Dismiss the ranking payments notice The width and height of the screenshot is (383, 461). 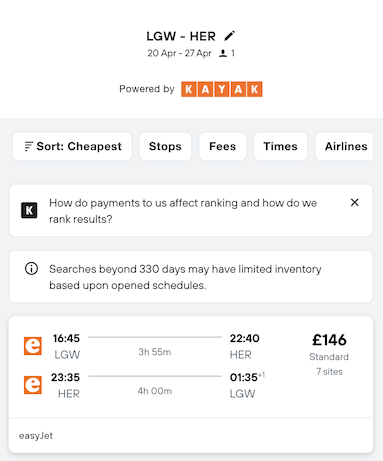click(x=355, y=202)
